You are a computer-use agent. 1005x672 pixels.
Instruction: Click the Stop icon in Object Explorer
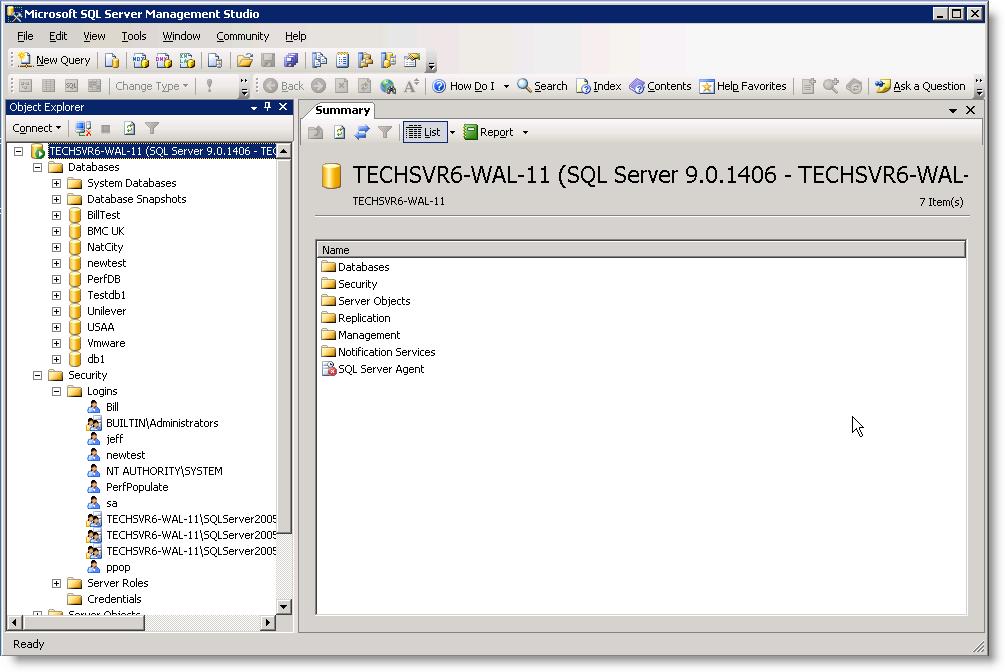(x=106, y=128)
